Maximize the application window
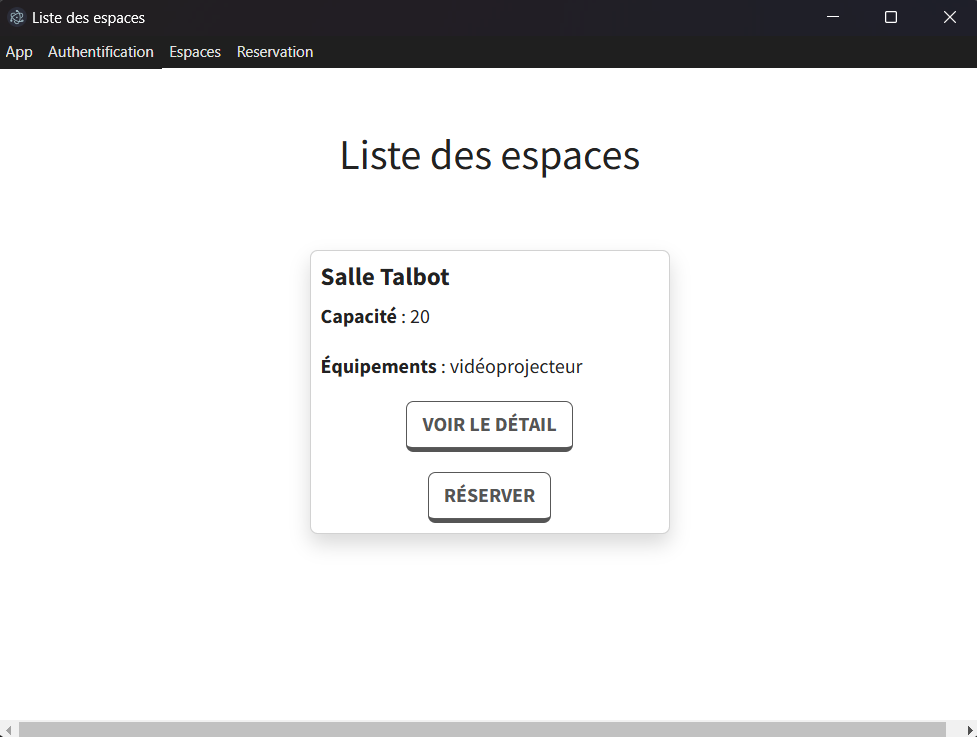 pyautogui.click(x=891, y=17)
